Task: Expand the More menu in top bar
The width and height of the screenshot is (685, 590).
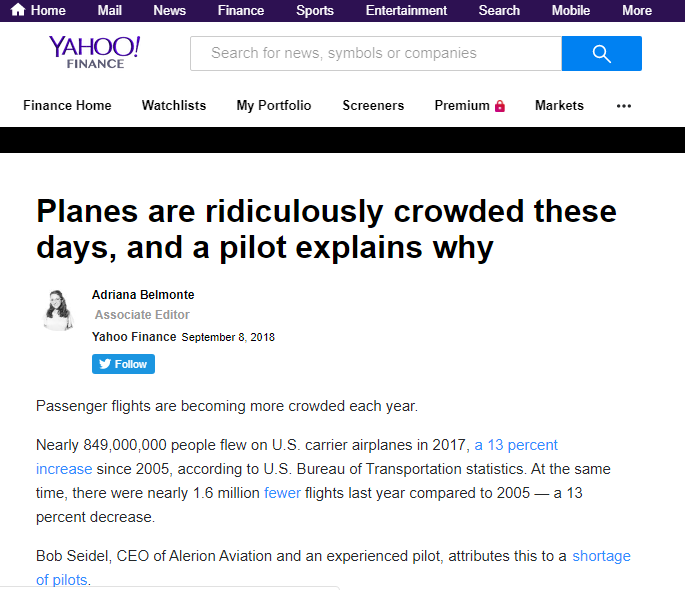Action: tap(637, 10)
